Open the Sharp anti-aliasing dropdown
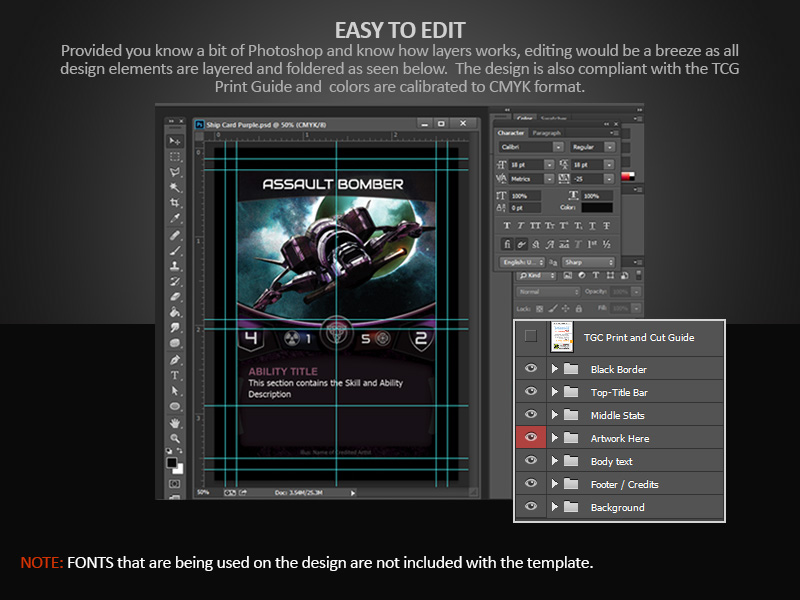This screenshot has width=800, height=600. (588, 262)
